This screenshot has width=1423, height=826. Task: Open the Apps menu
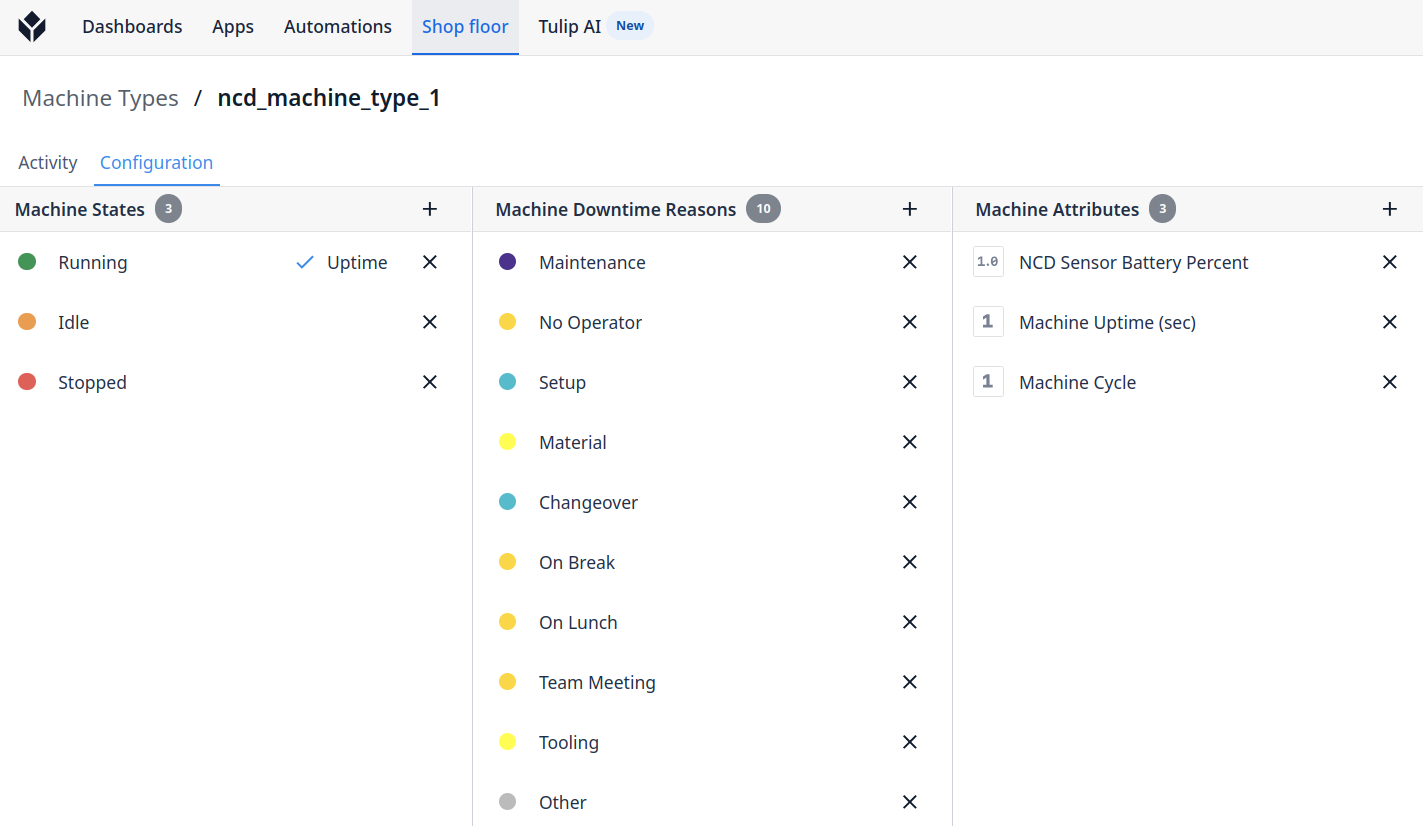tap(233, 27)
